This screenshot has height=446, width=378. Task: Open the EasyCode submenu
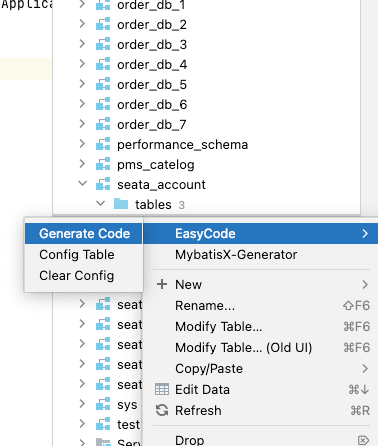pyautogui.click(x=260, y=234)
